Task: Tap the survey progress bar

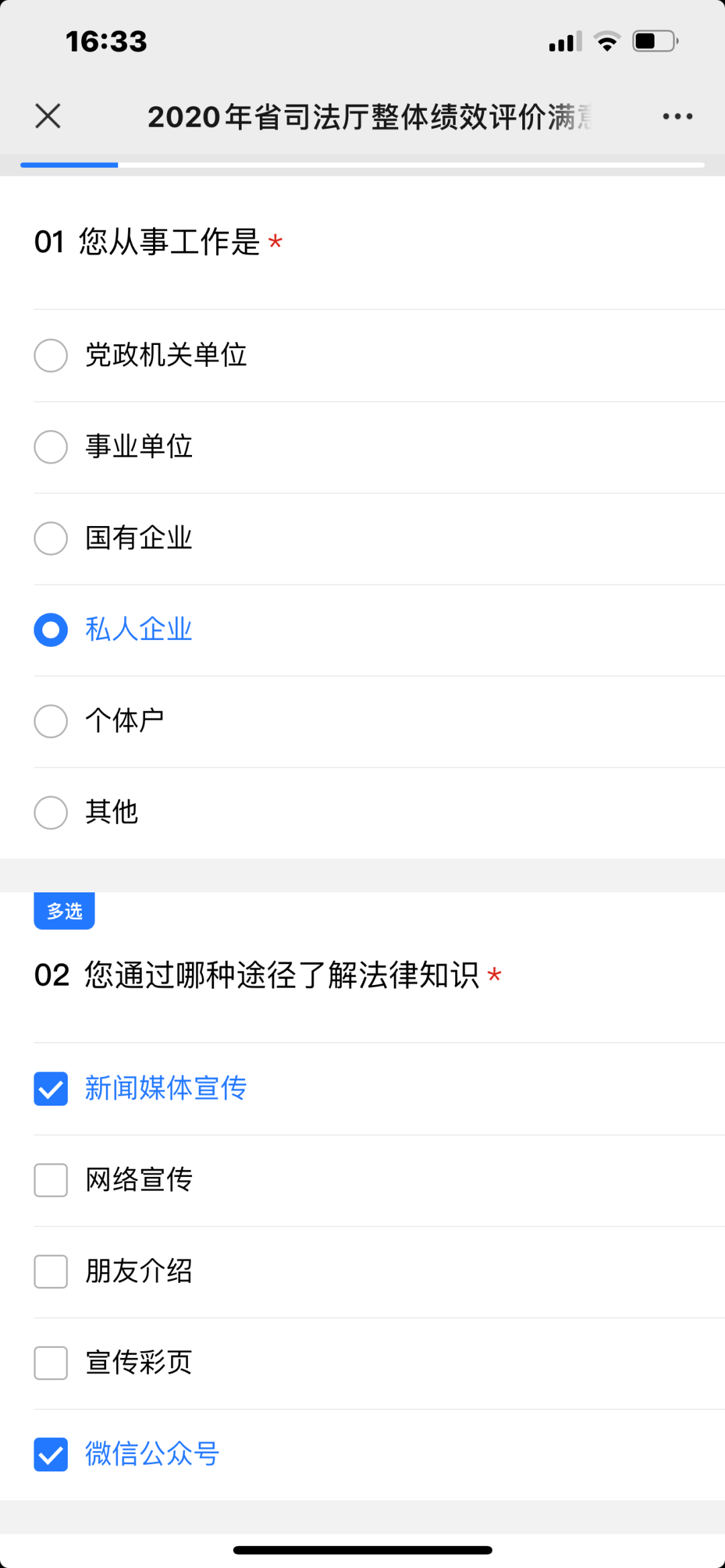Action: 362,165
